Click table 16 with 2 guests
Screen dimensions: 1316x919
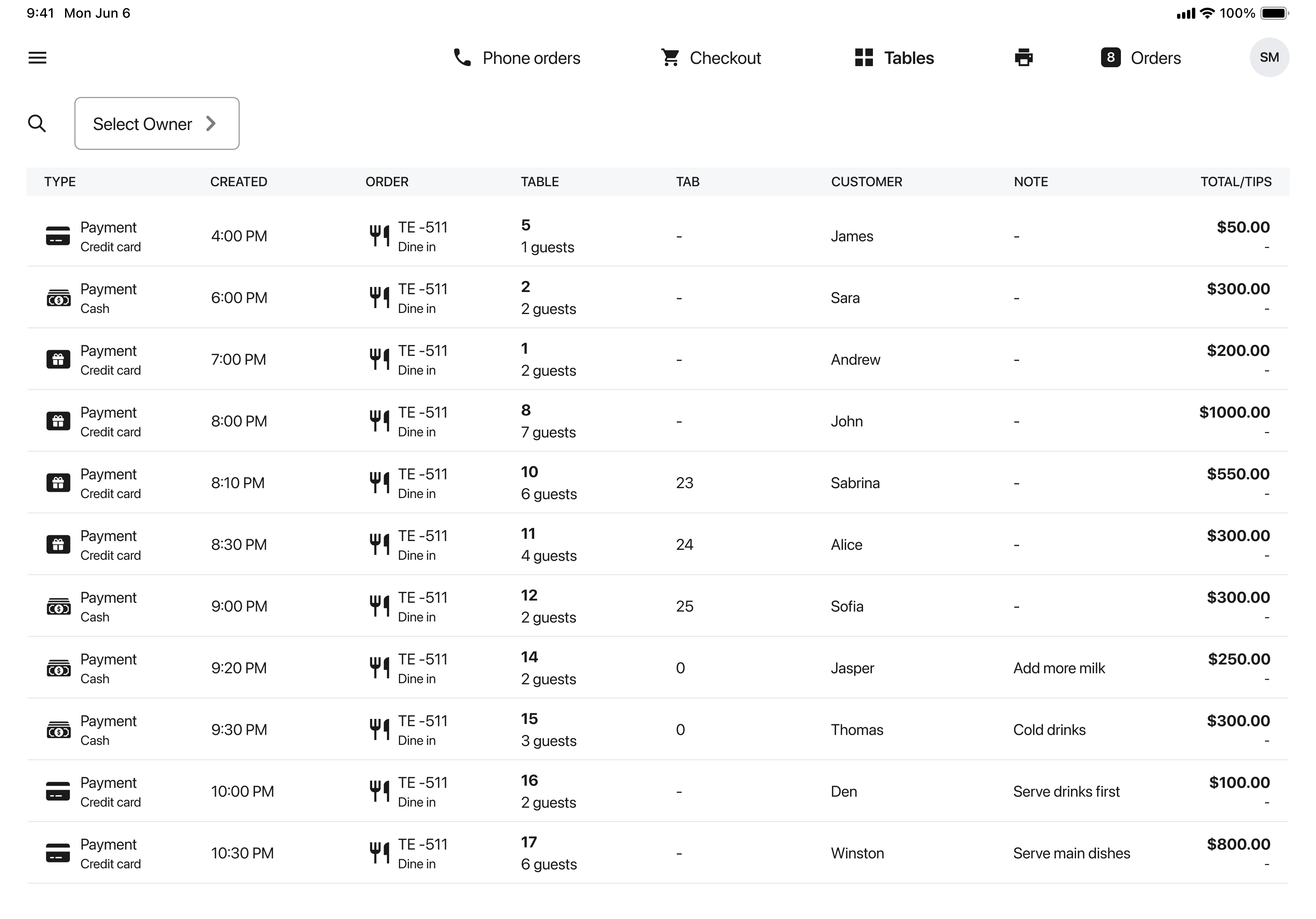(548, 791)
